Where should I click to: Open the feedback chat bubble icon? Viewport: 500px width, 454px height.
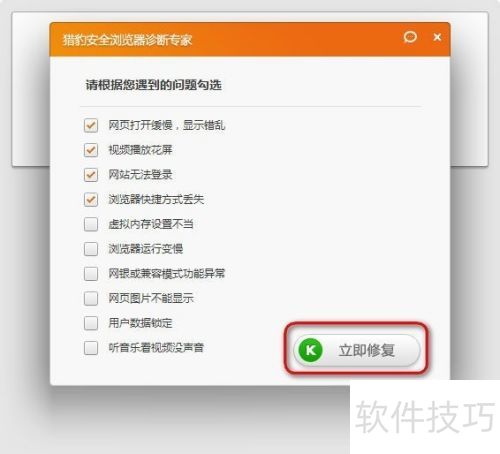pos(410,37)
